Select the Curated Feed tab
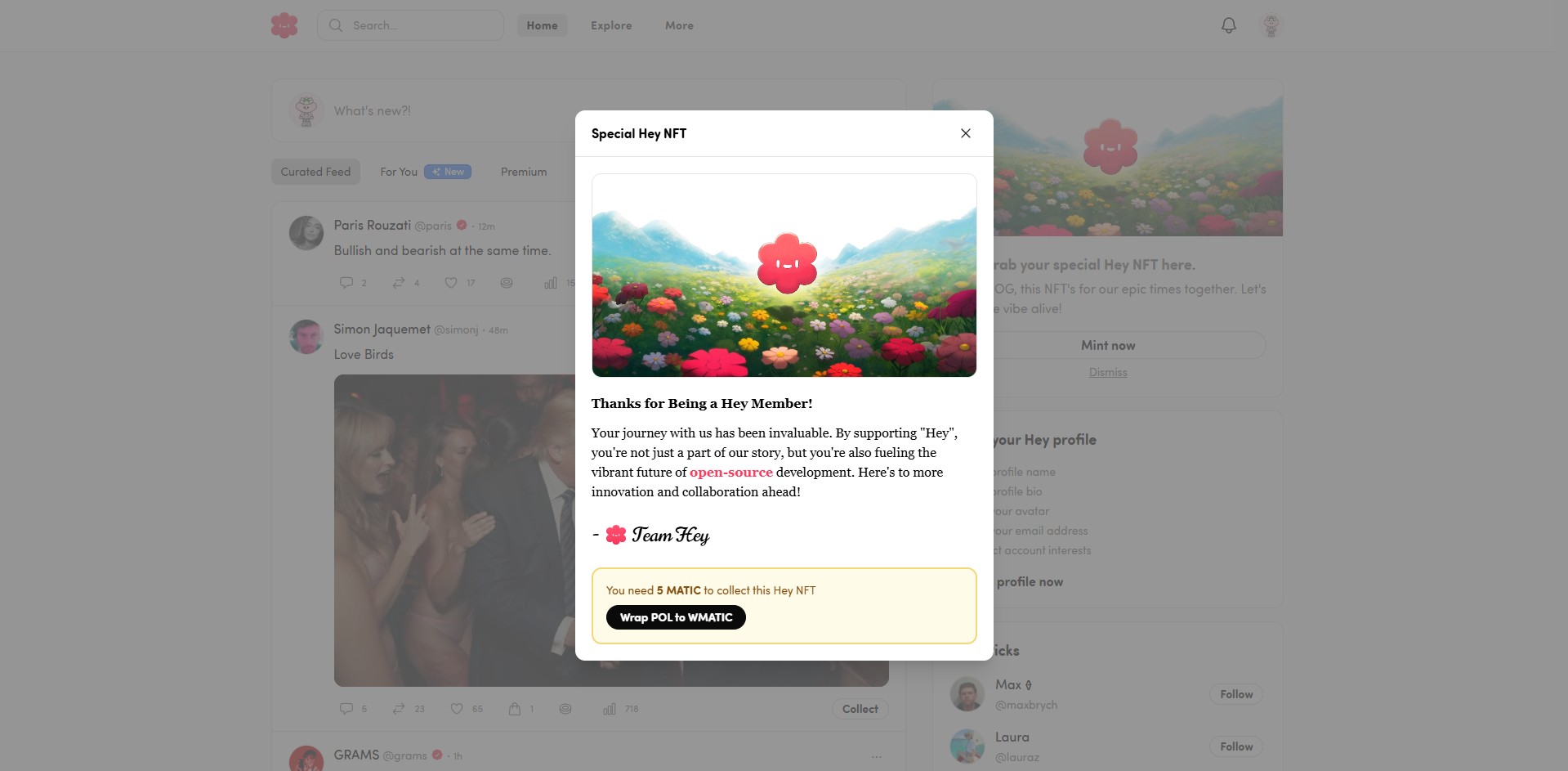 tap(315, 172)
